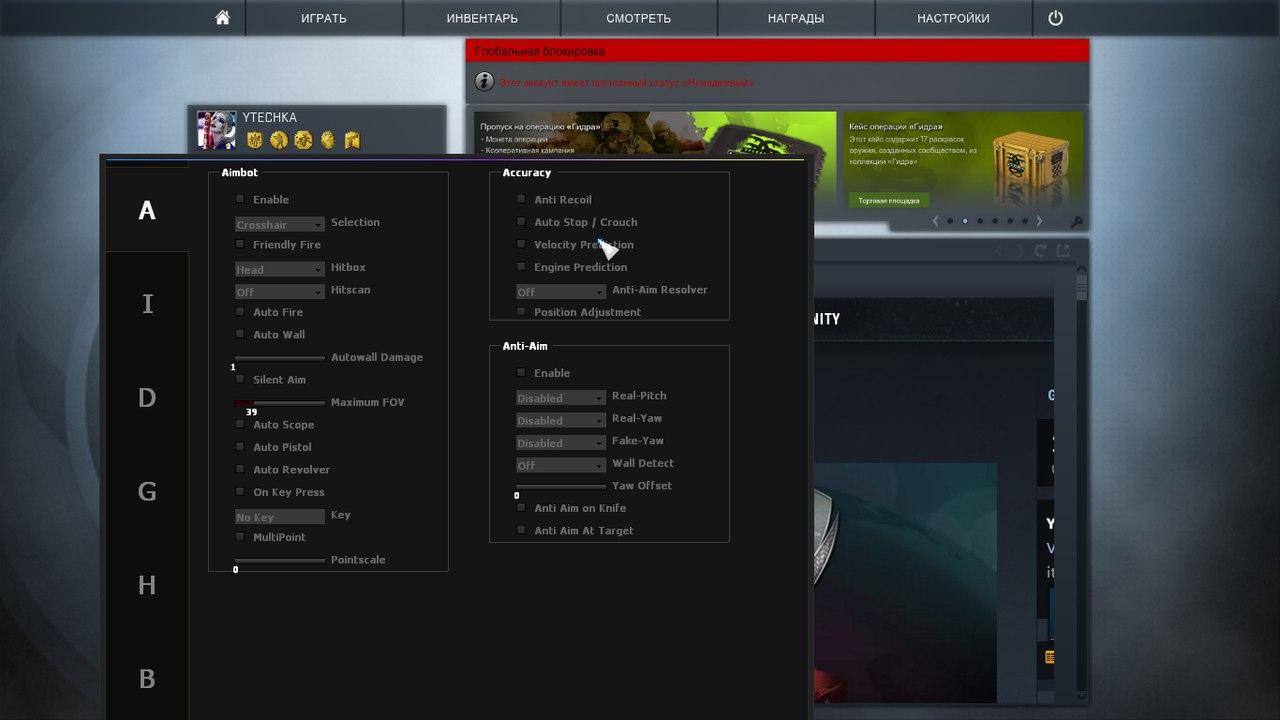Click the magnifier icon beside the news carousel
Image resolution: width=1280 pixels, height=720 pixels.
pyautogui.click(x=1076, y=221)
